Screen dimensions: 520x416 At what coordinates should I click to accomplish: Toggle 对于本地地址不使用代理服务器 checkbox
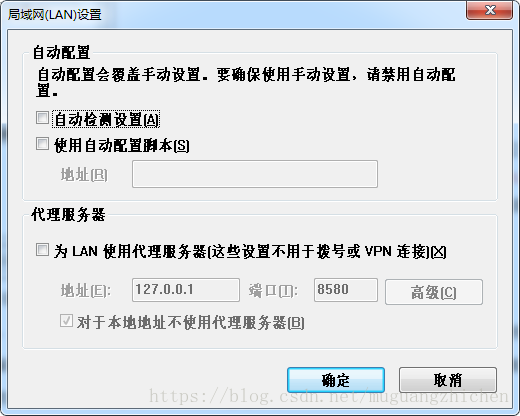pyautogui.click(x=66, y=321)
